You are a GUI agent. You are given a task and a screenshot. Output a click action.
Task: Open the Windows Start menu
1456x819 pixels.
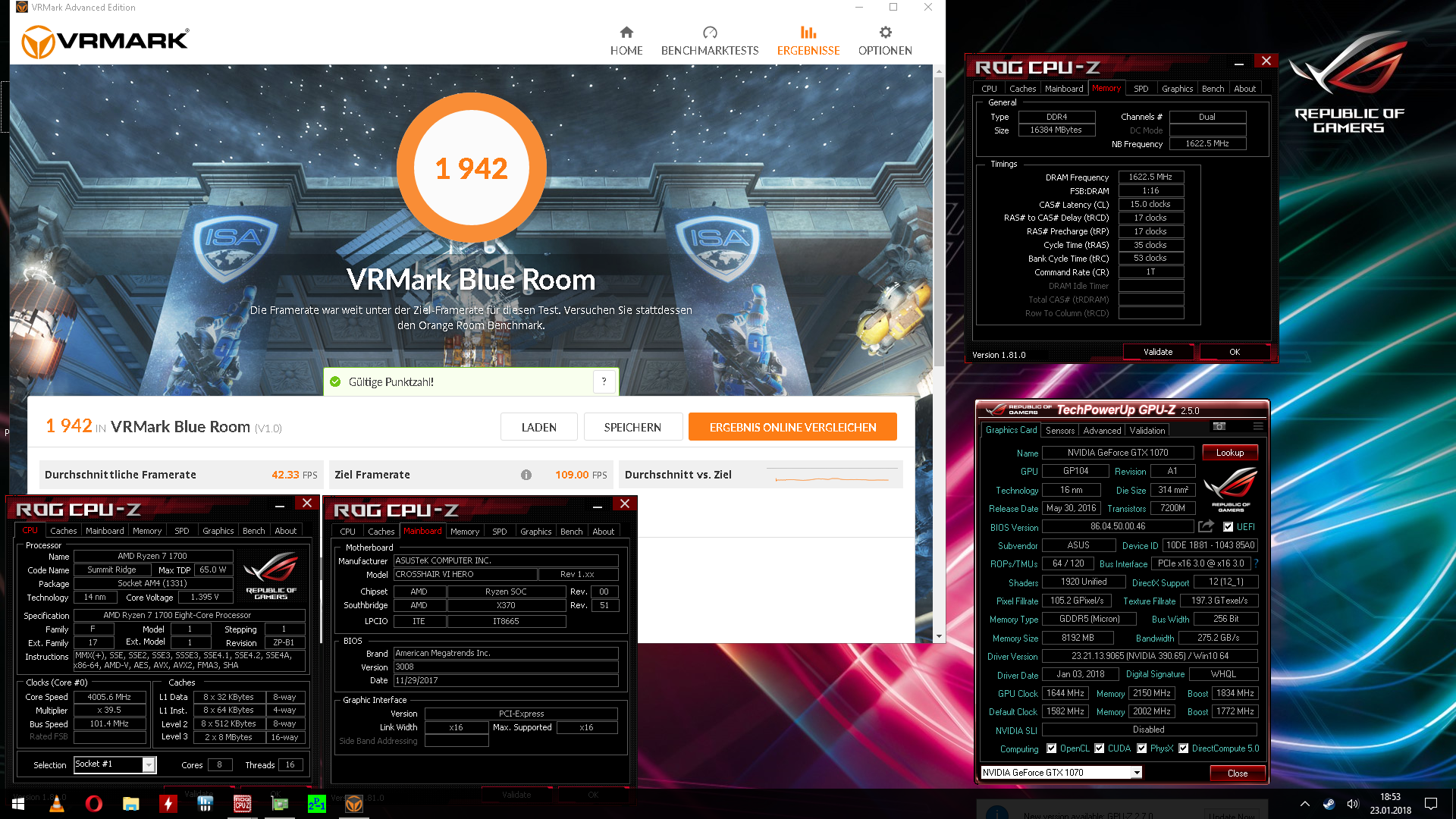click(x=18, y=804)
